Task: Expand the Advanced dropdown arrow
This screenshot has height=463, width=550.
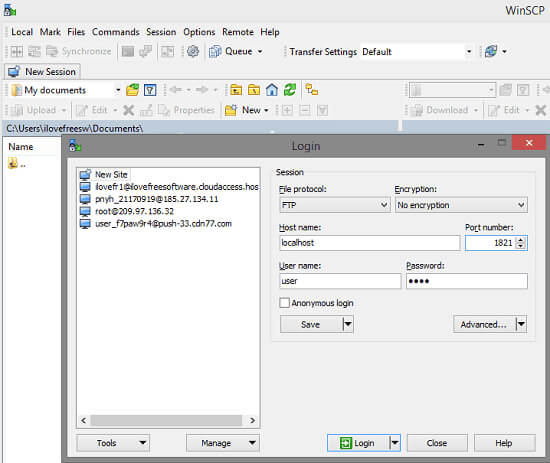Action: point(521,324)
